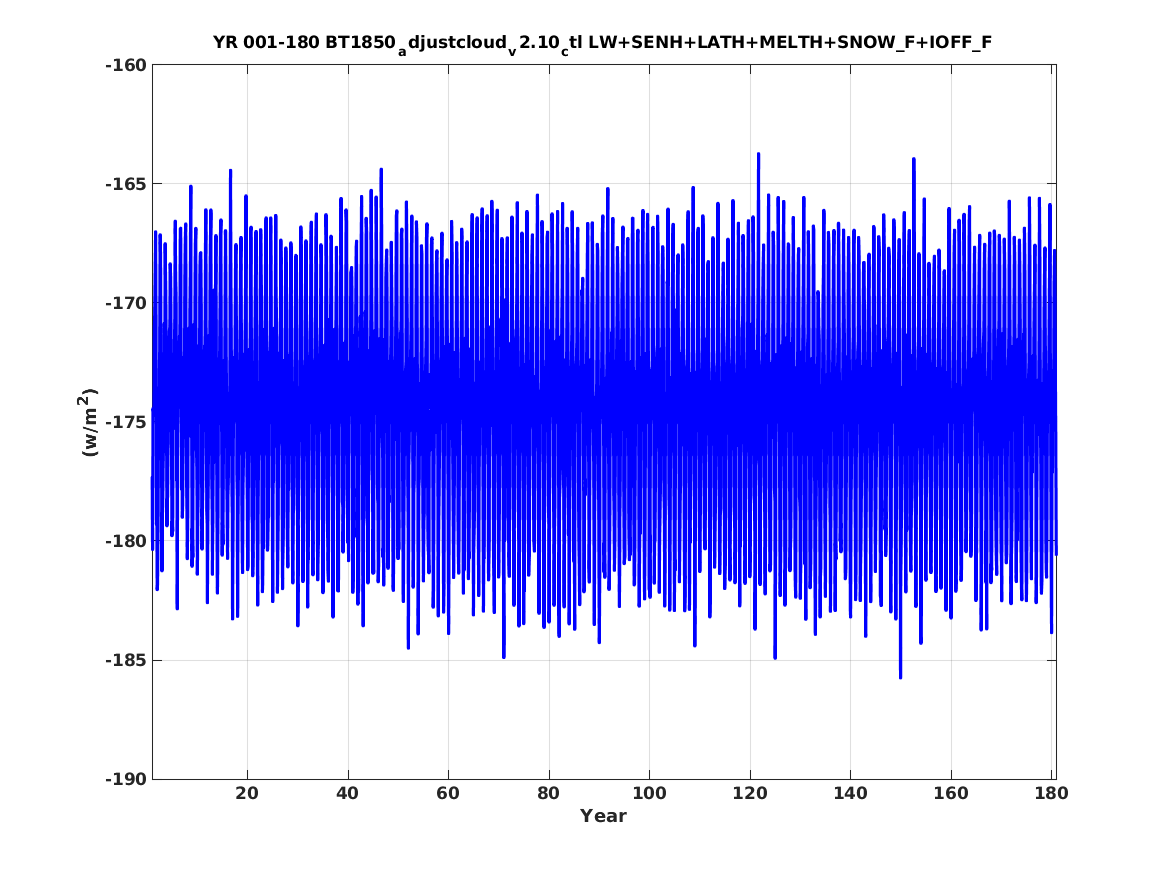Image resolution: width=1167 pixels, height=875 pixels.
Task: Click the y-axis tick label -180
Action: (x=126, y=541)
